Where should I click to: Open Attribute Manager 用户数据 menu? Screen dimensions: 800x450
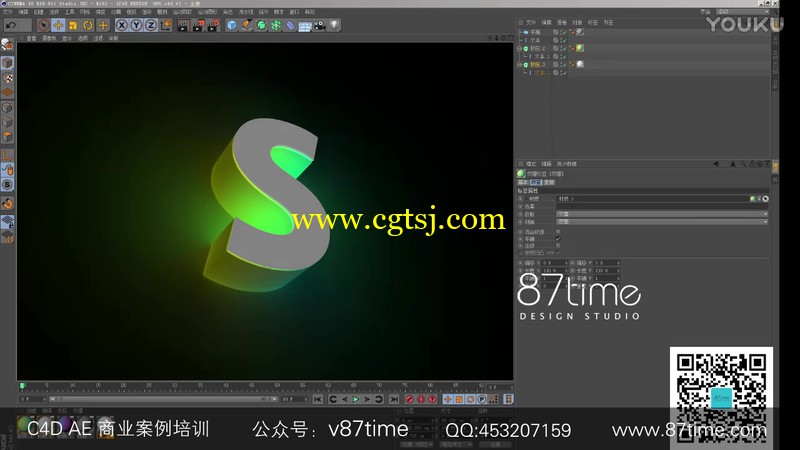(566, 164)
